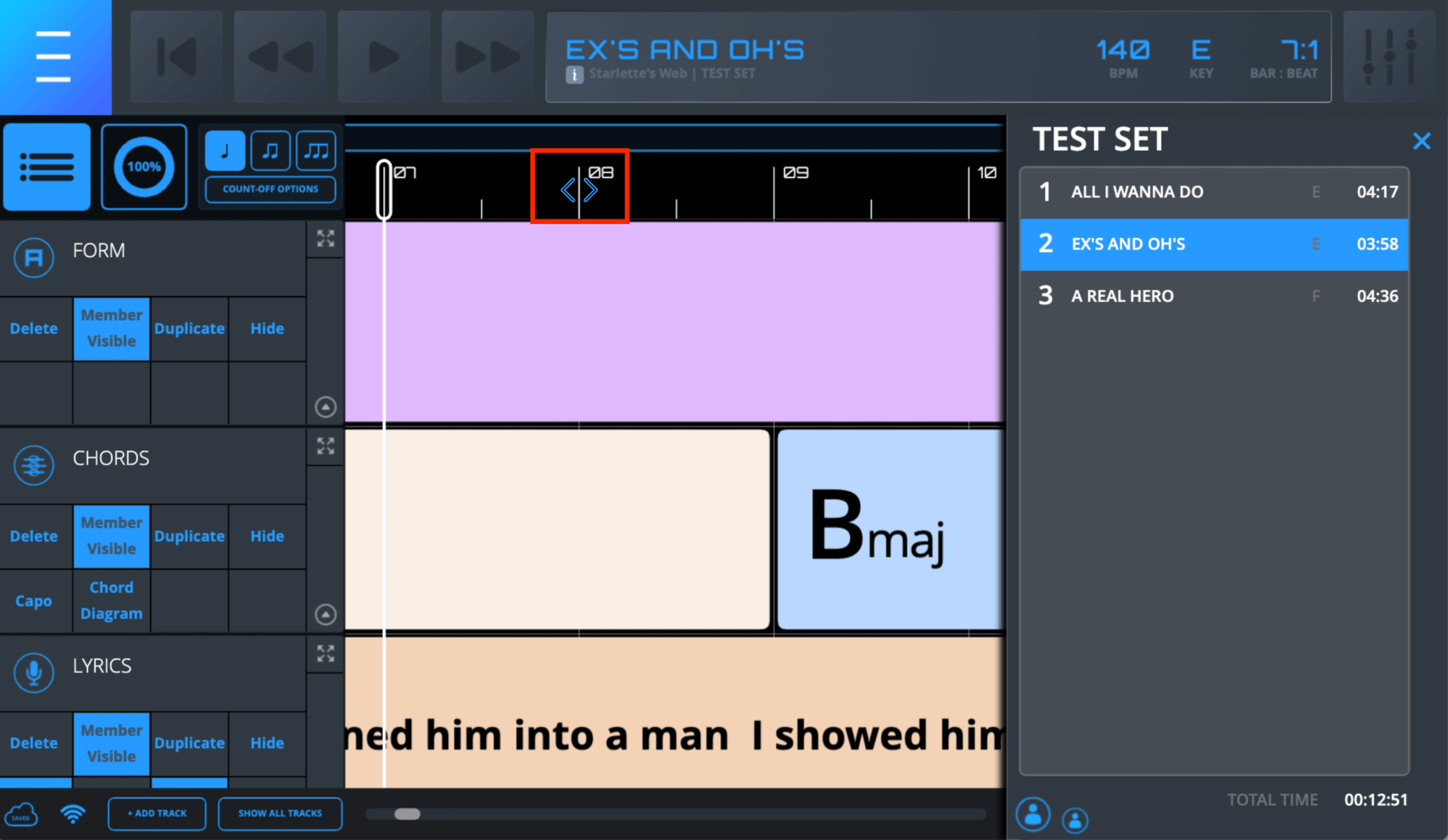This screenshot has width=1448, height=840.
Task: Open Count-Off Options
Action: click(270, 189)
